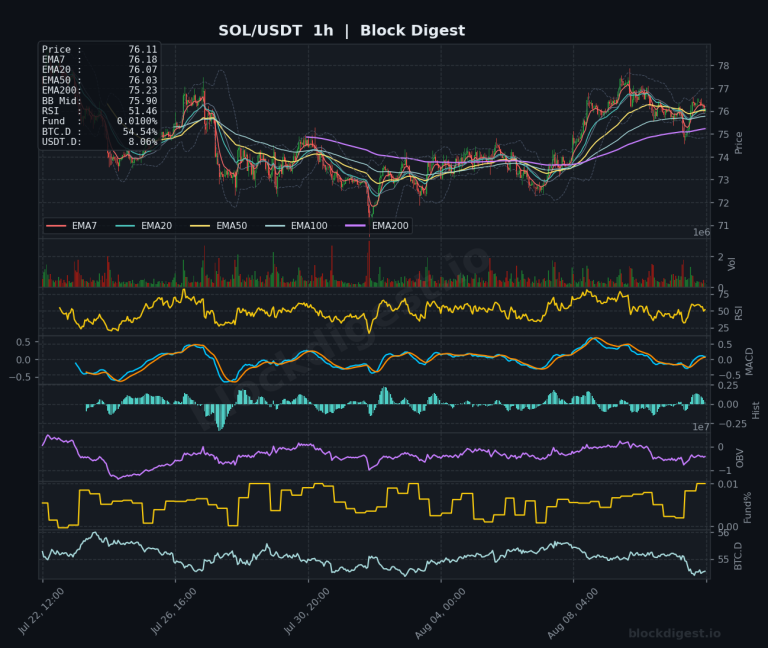The width and height of the screenshot is (768, 648).
Task: Click the "72" tick on the price axis
Action: [x=723, y=203]
